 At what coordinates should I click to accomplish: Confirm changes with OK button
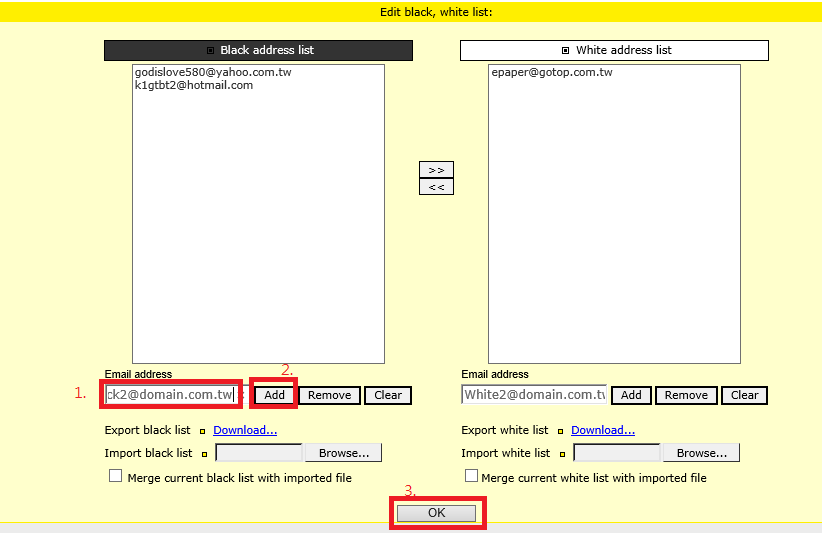pos(437,513)
